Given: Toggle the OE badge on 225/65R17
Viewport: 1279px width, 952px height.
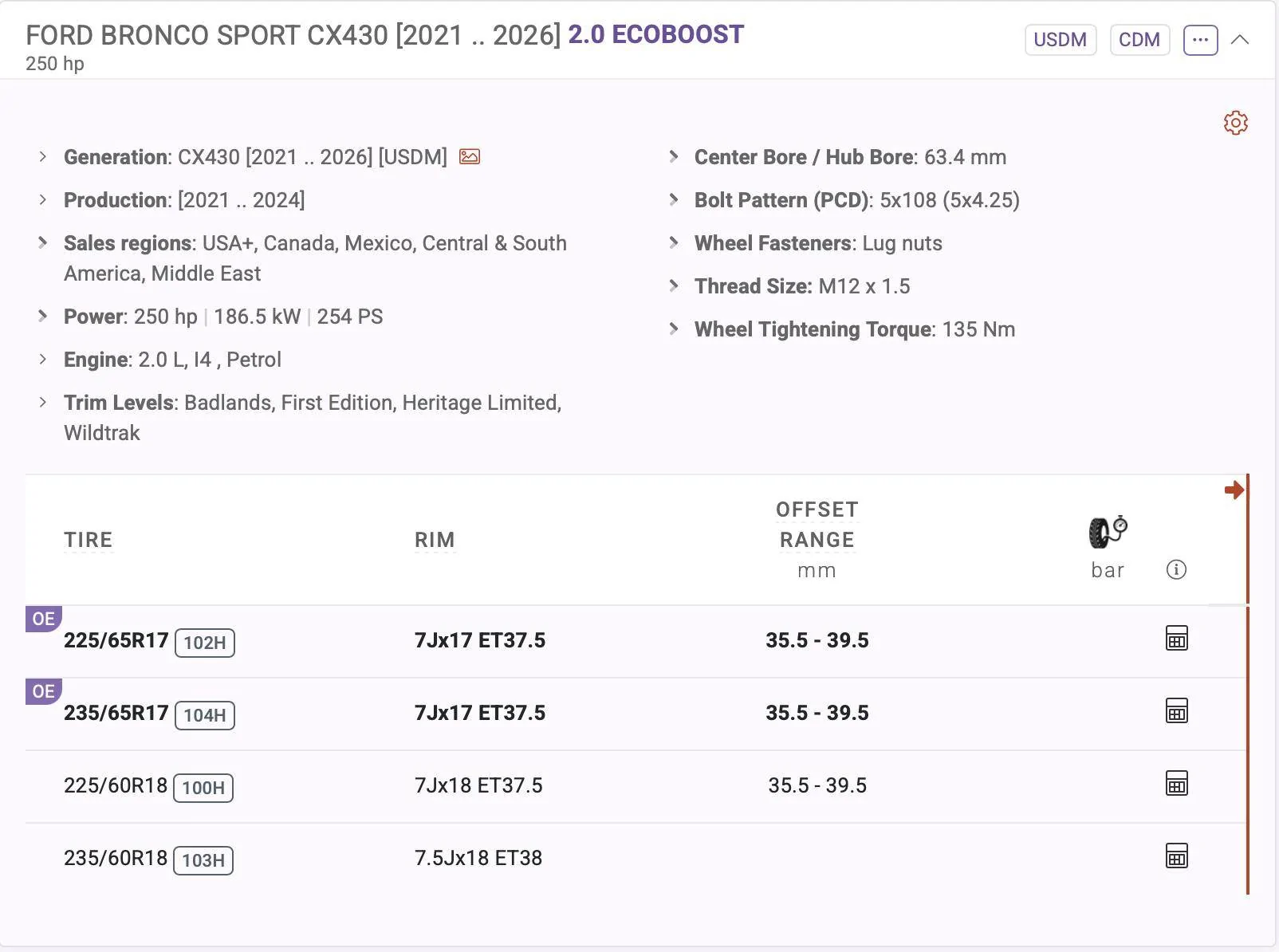Looking at the screenshot, I should point(44,619).
